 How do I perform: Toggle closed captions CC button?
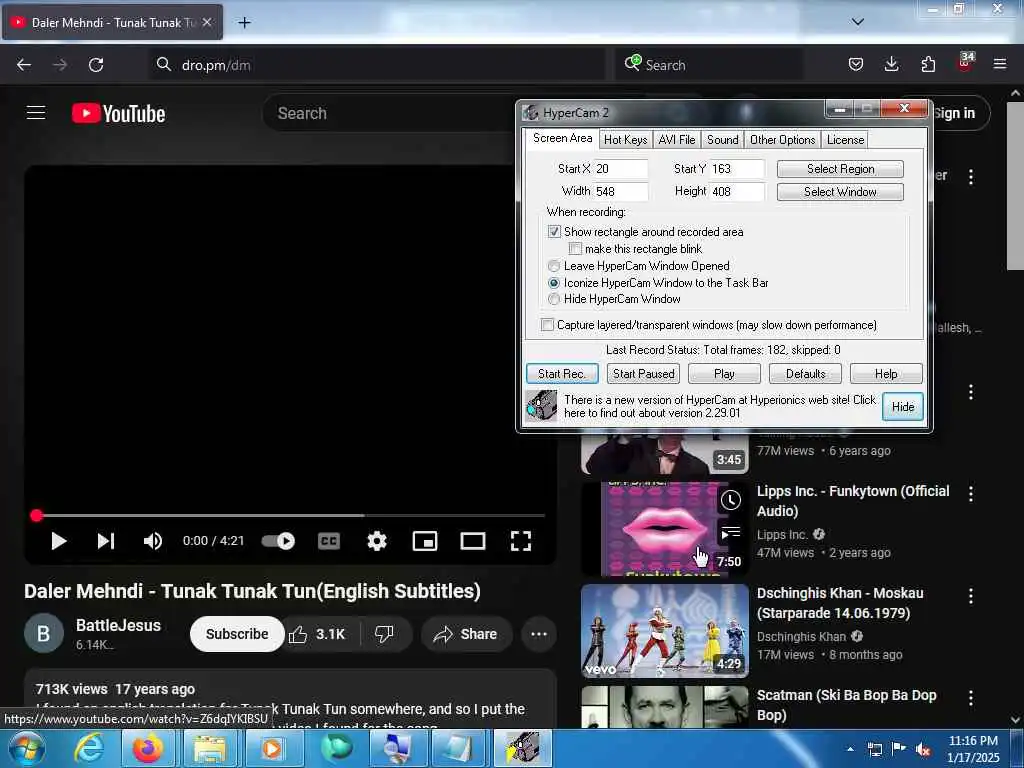click(x=328, y=541)
